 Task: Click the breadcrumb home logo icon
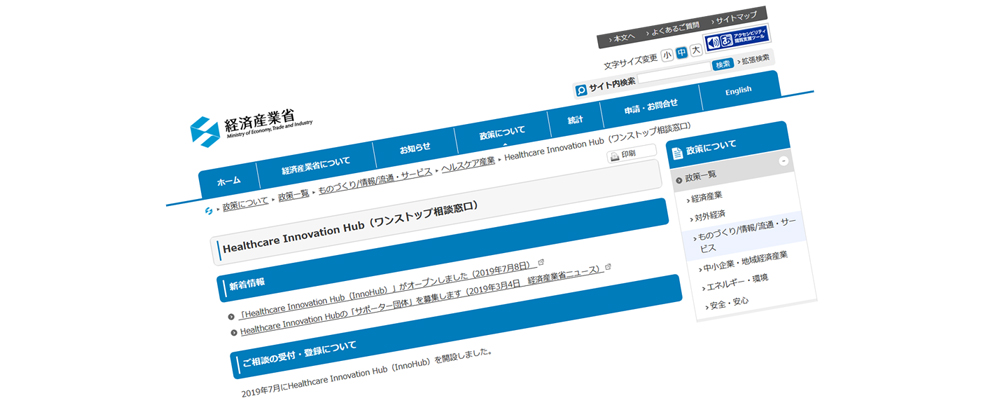pyautogui.click(x=209, y=211)
